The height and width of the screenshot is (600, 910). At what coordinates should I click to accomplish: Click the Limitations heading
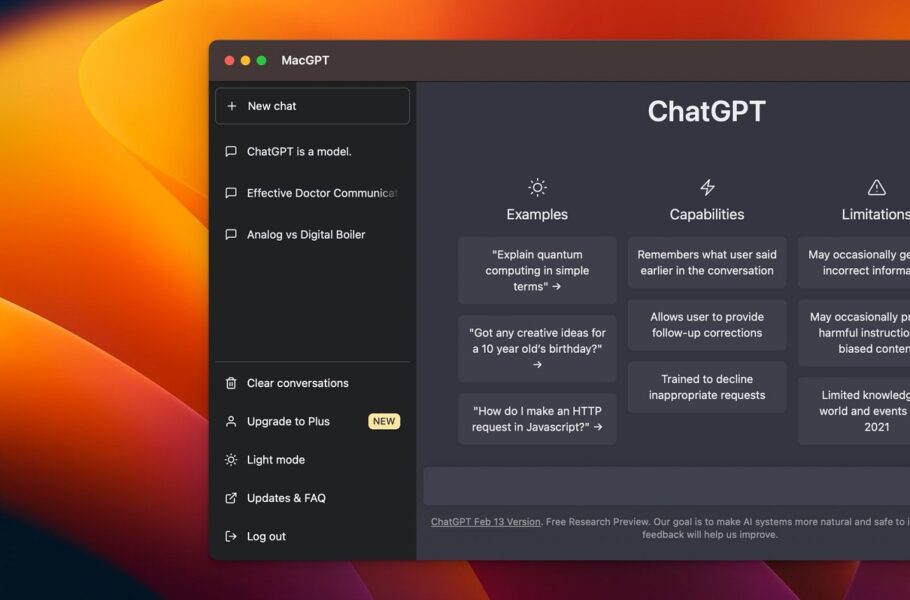pyautogui.click(x=876, y=214)
